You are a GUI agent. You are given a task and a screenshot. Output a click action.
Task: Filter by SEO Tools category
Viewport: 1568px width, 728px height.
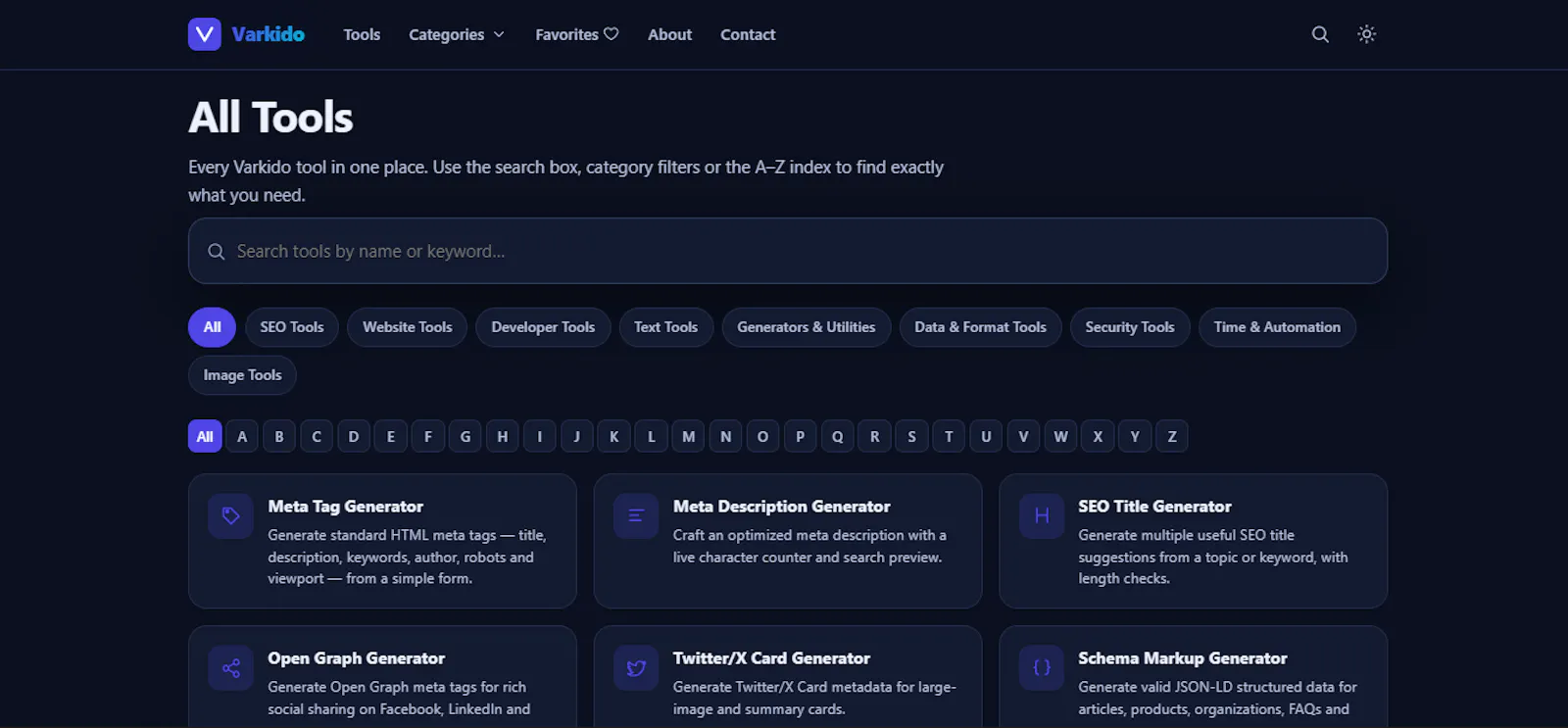click(x=291, y=327)
